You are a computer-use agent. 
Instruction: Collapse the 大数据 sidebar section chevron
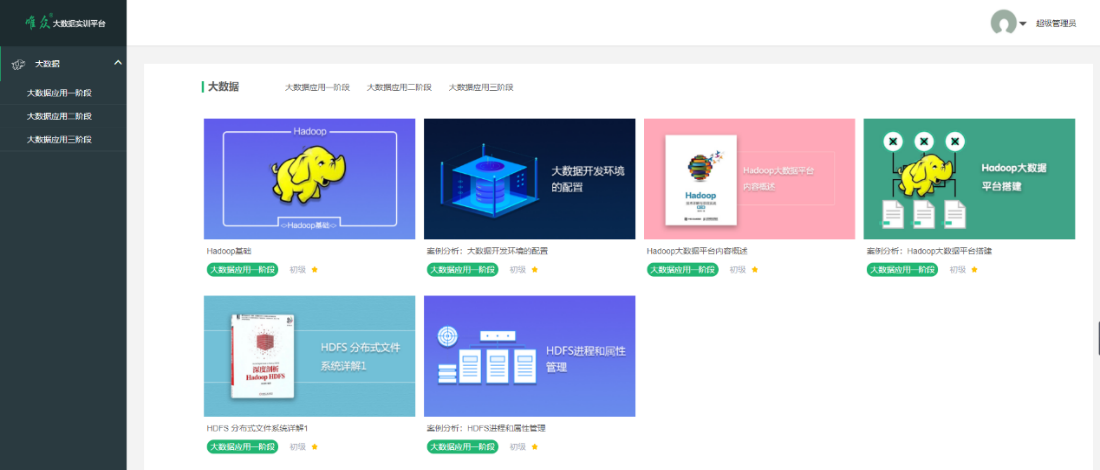118,63
